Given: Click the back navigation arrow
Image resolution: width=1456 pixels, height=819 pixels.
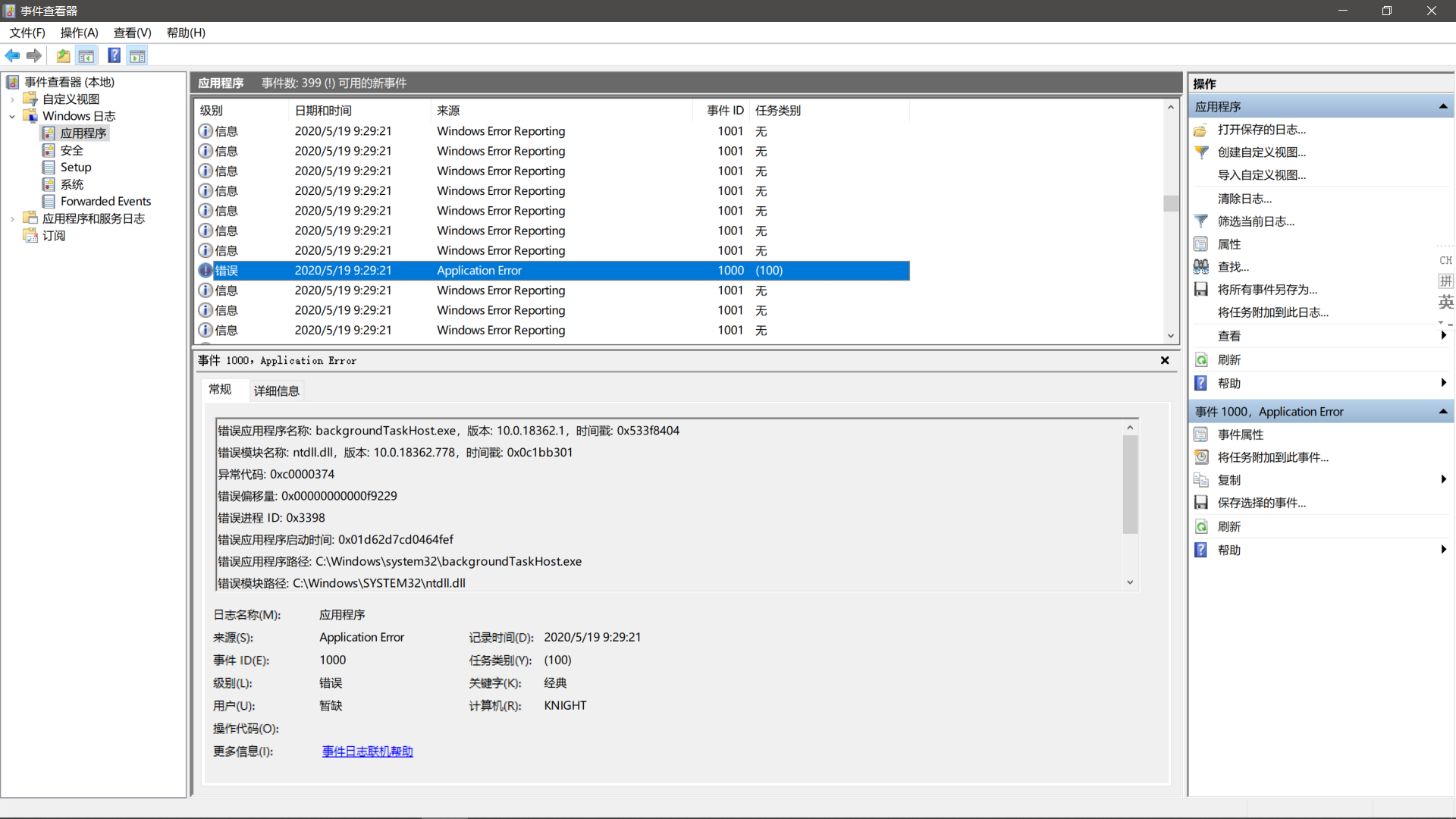Looking at the screenshot, I should click(x=12, y=55).
